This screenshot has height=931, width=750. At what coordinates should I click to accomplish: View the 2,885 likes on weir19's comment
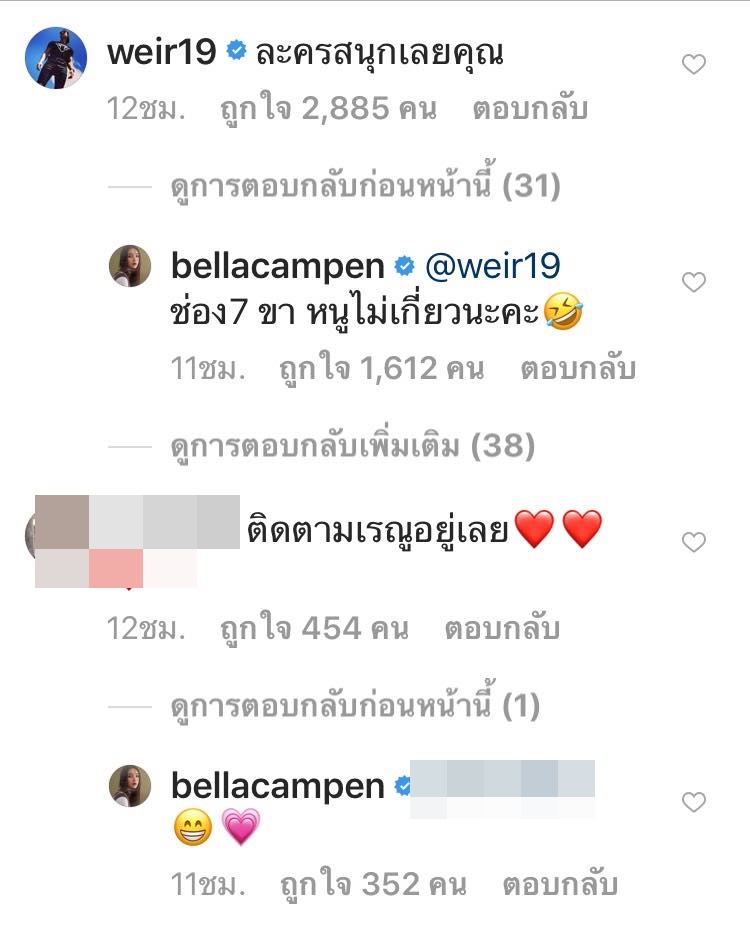(x=328, y=109)
